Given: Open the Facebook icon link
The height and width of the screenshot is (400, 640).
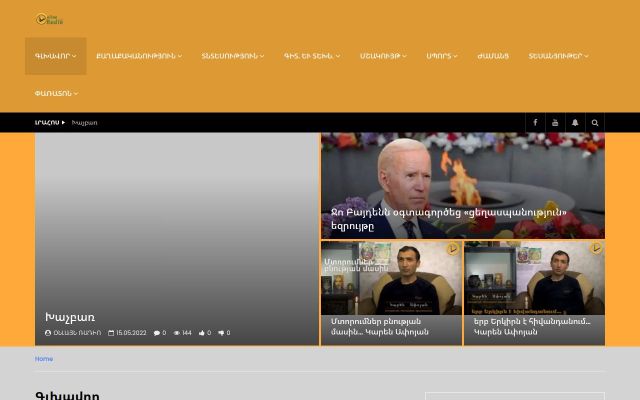Looking at the screenshot, I should (535, 122).
